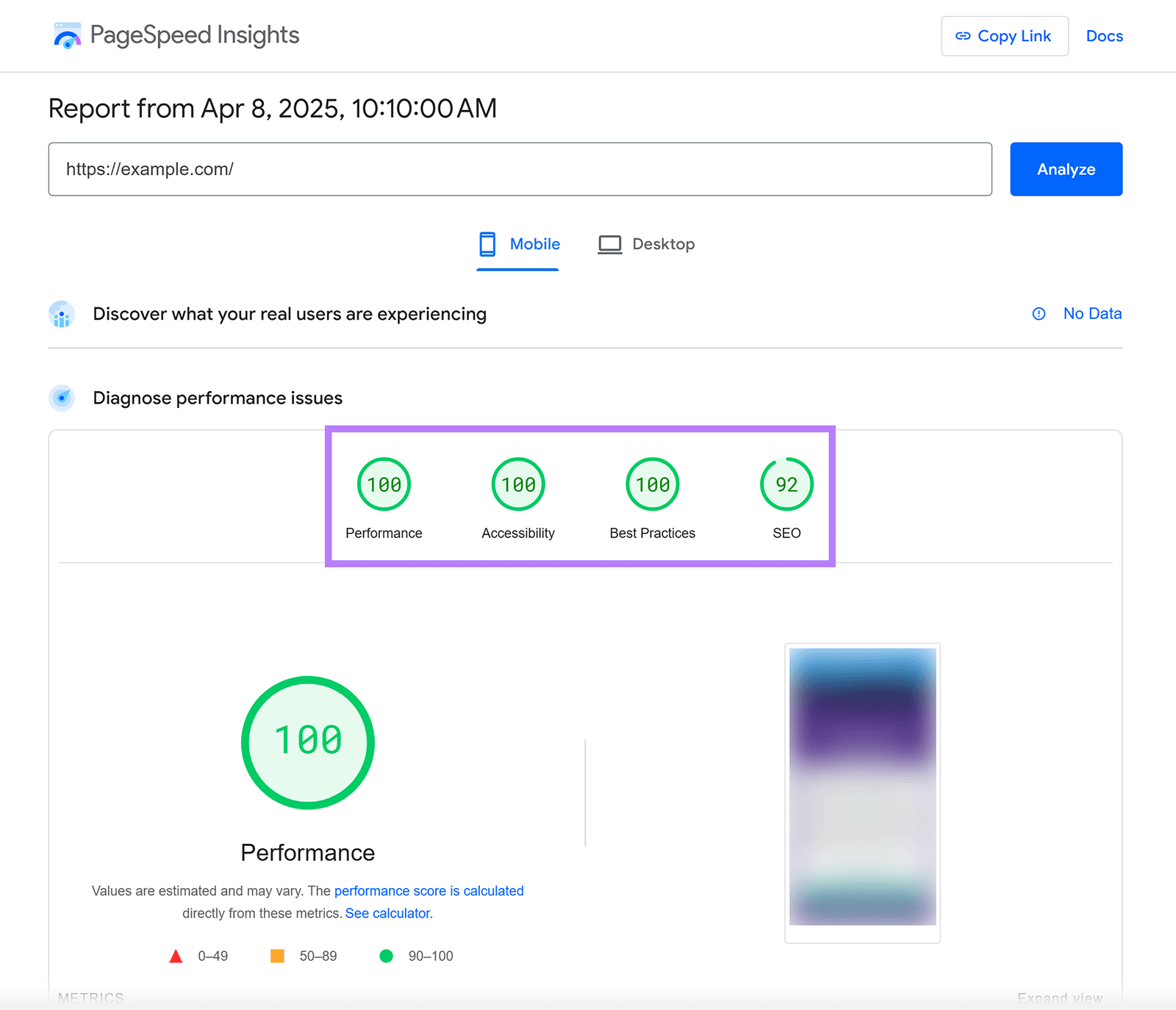
Task: Select the Mobile tab
Action: pos(534,243)
